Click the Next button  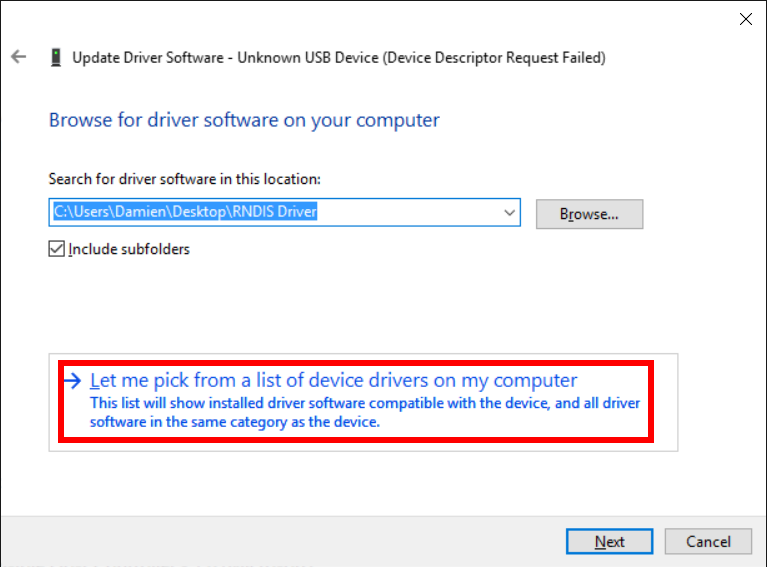[x=609, y=542]
